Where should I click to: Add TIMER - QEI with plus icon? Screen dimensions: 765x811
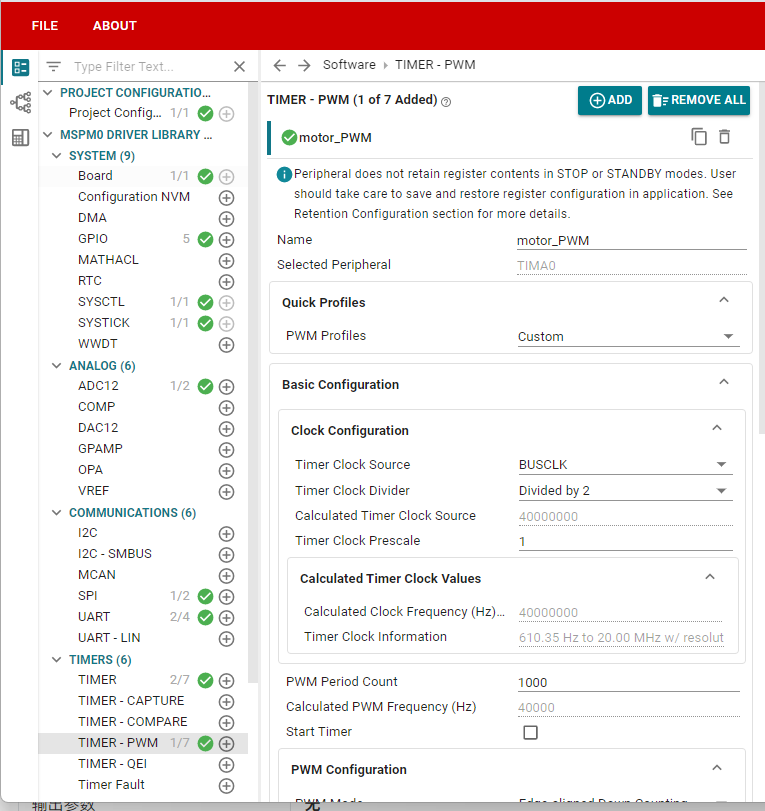(226, 765)
